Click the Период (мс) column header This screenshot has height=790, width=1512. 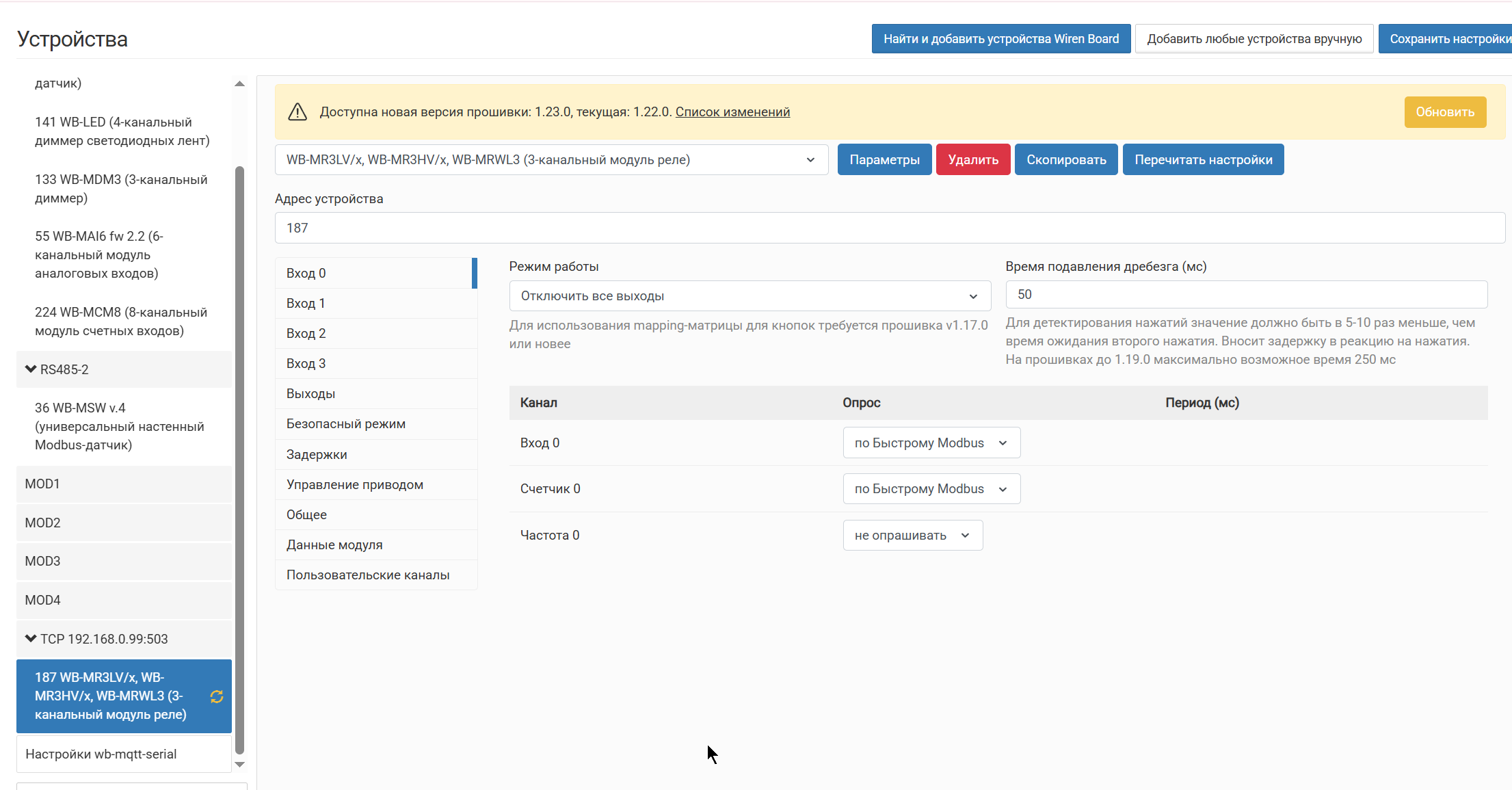[x=1202, y=403]
